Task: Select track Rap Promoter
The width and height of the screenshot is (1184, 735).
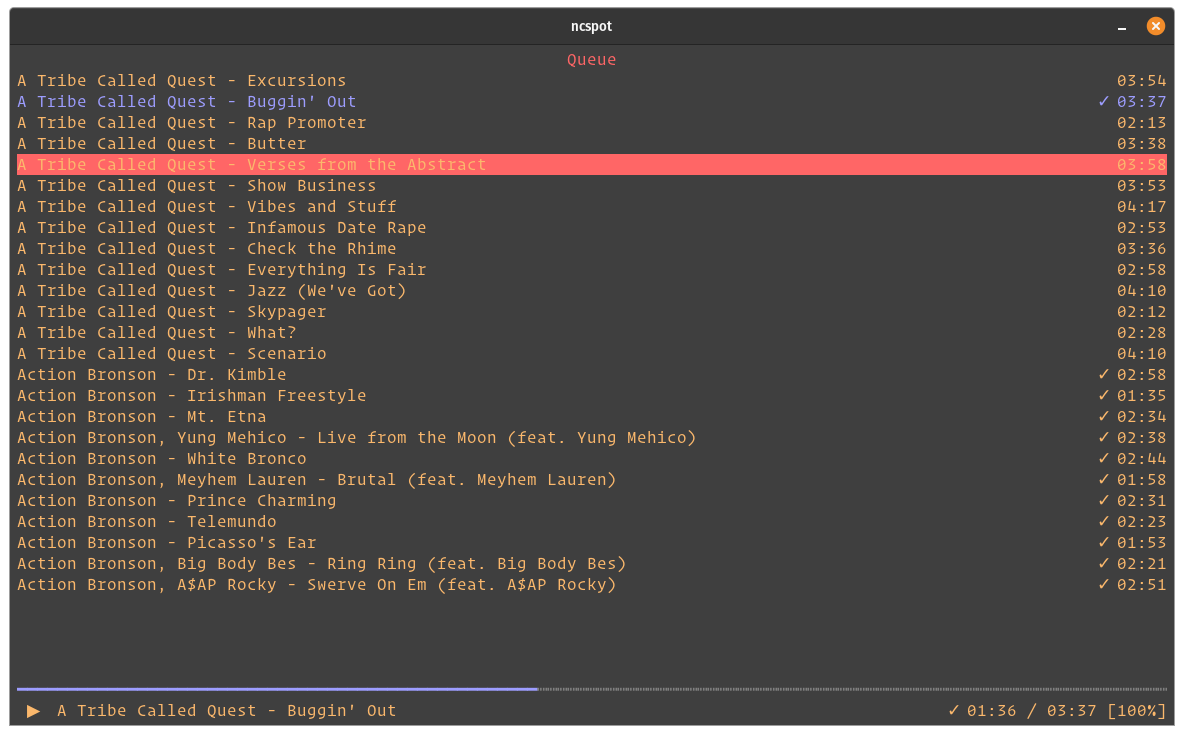Action: [x=592, y=122]
